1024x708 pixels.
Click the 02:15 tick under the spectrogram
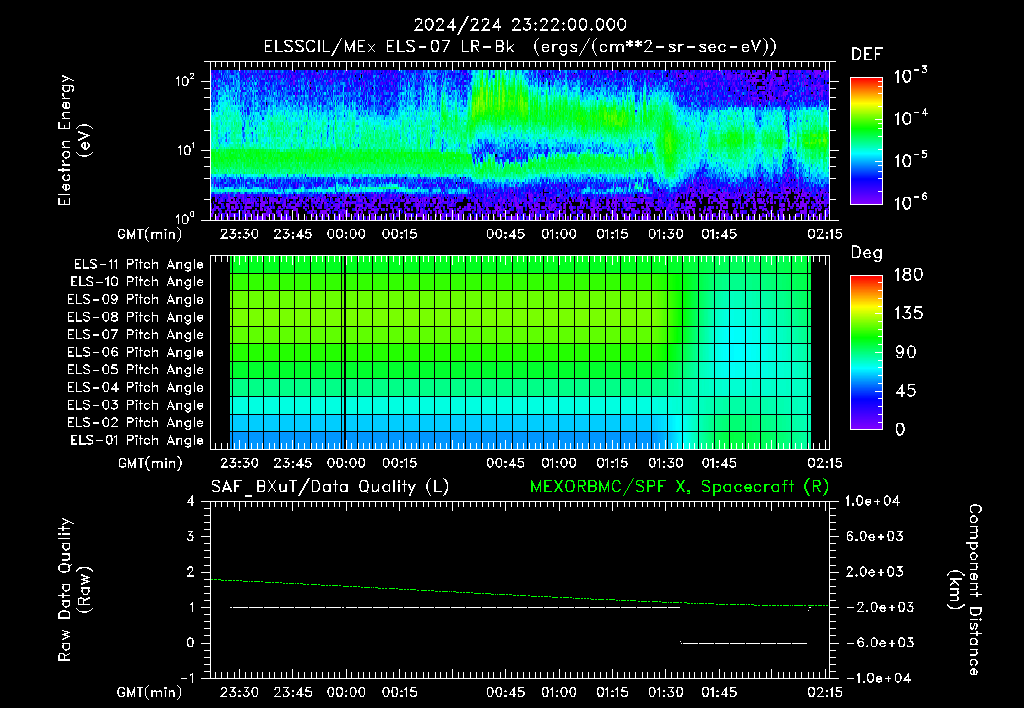824,234
